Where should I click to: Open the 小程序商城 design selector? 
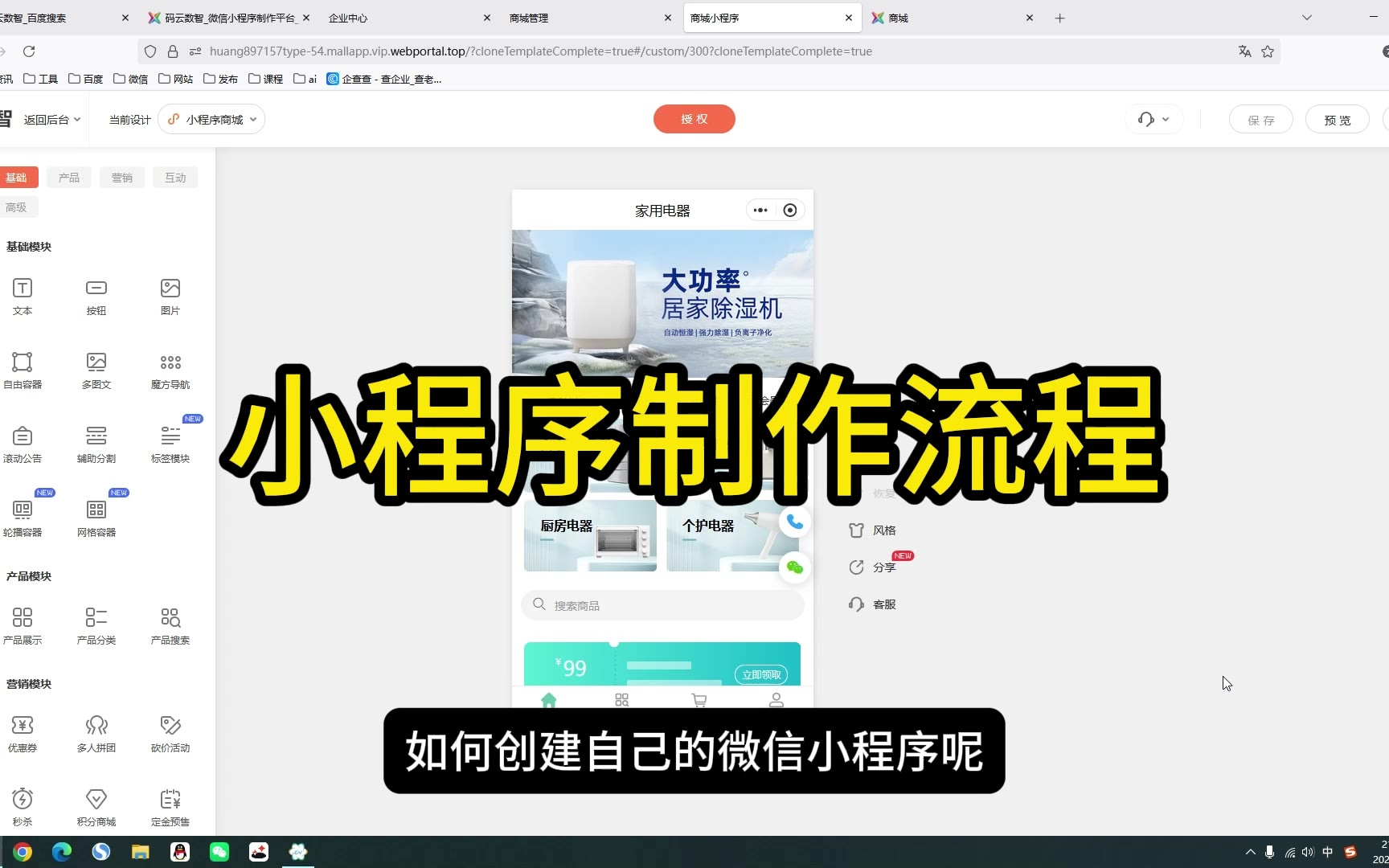(211, 120)
